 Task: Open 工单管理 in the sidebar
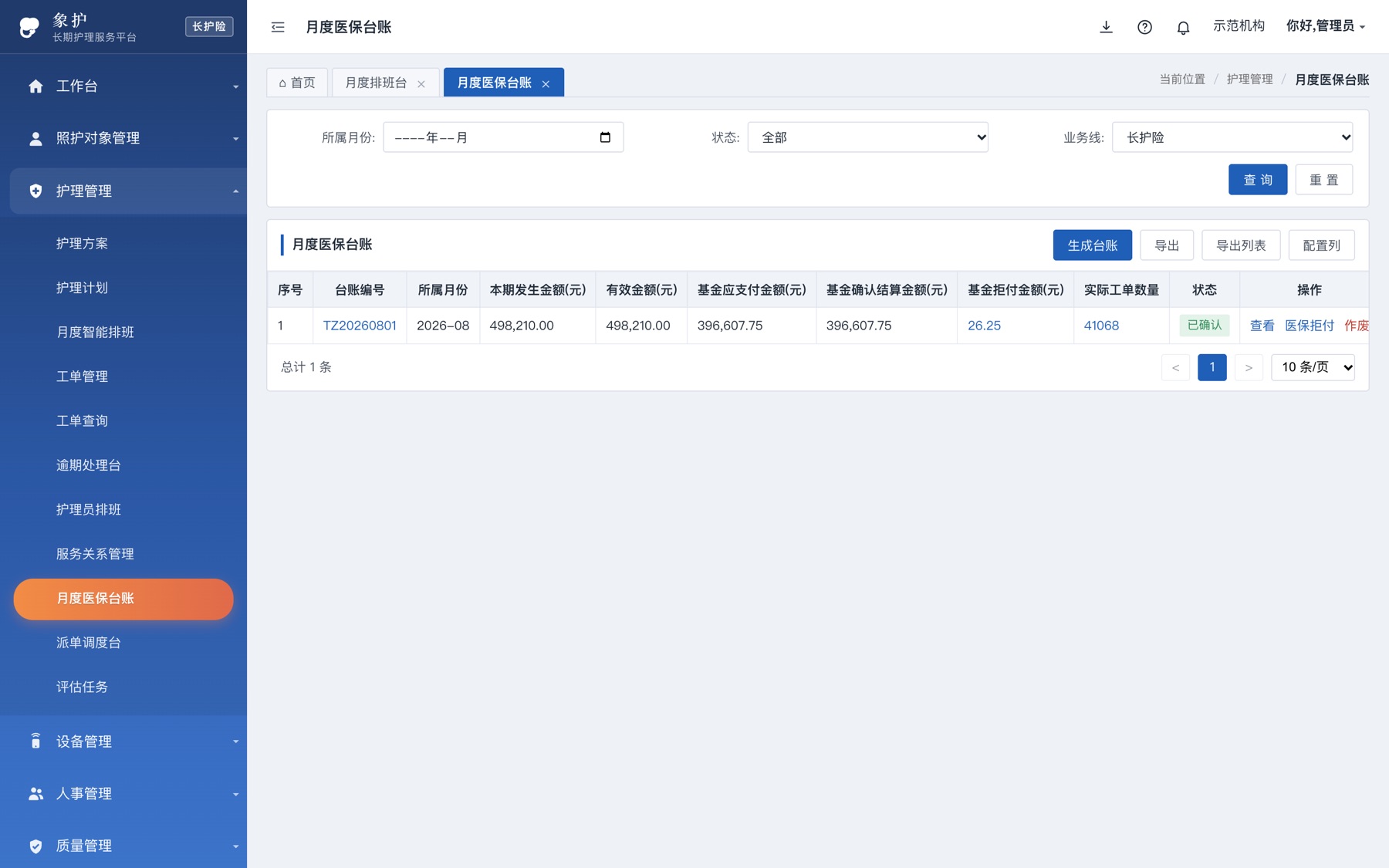(x=82, y=377)
